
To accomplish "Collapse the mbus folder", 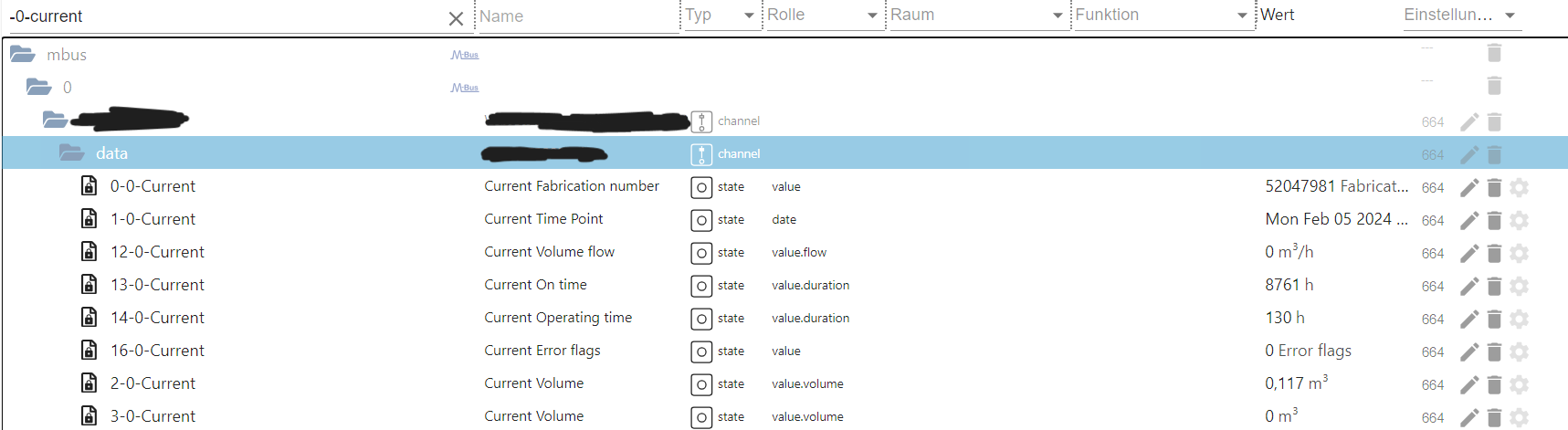I will [x=23, y=55].
